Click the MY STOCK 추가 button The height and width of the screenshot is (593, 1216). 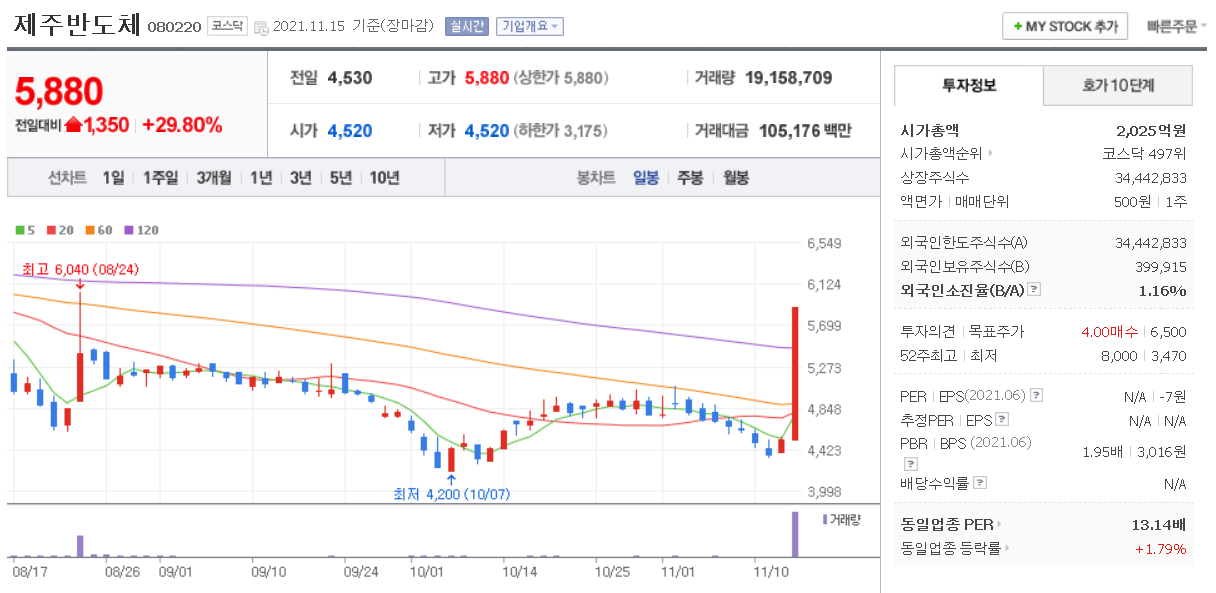(1065, 26)
